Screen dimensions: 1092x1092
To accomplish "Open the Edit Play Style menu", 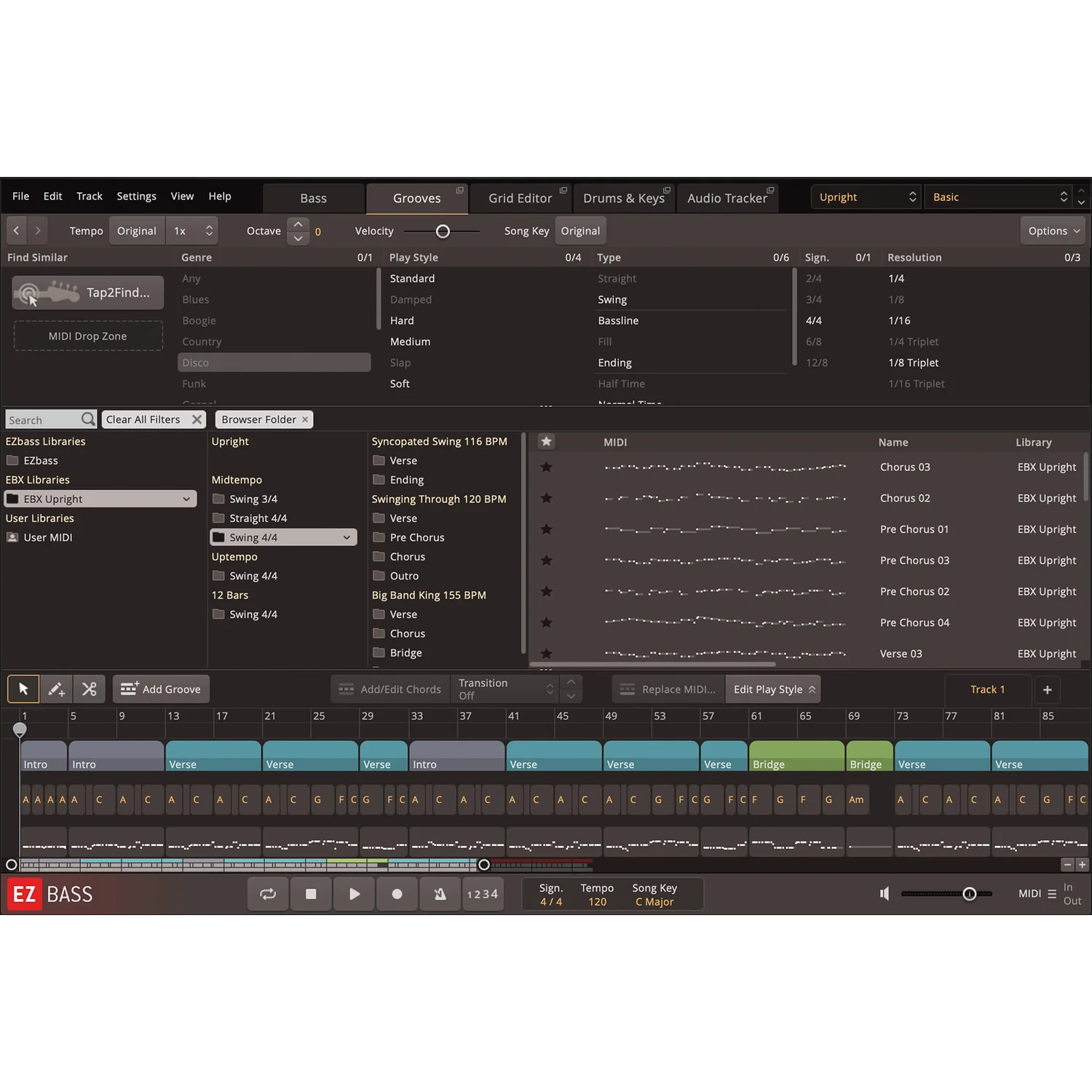I will click(x=773, y=689).
